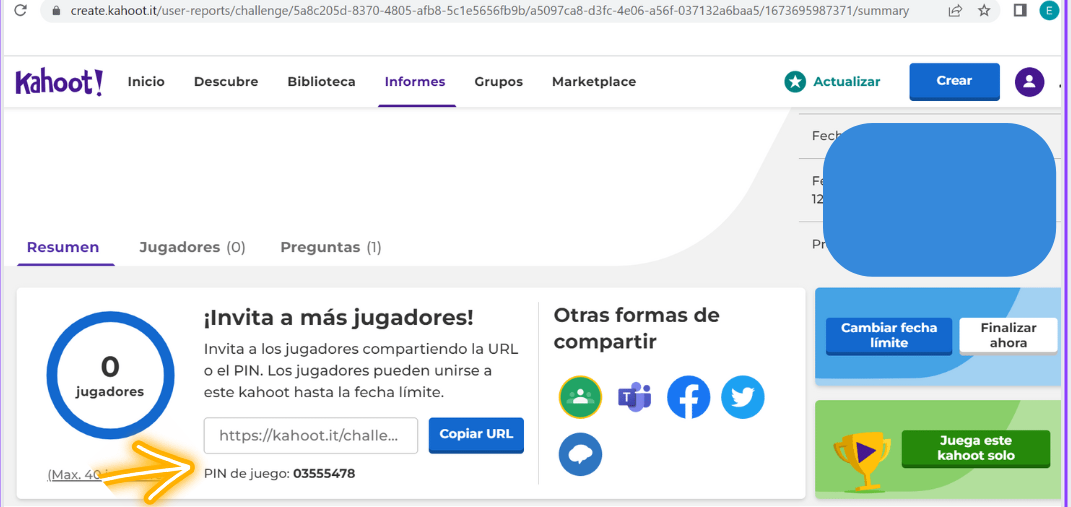Image resolution: width=1071 pixels, height=507 pixels.
Task: Share on Twitter icon
Action: (x=742, y=397)
